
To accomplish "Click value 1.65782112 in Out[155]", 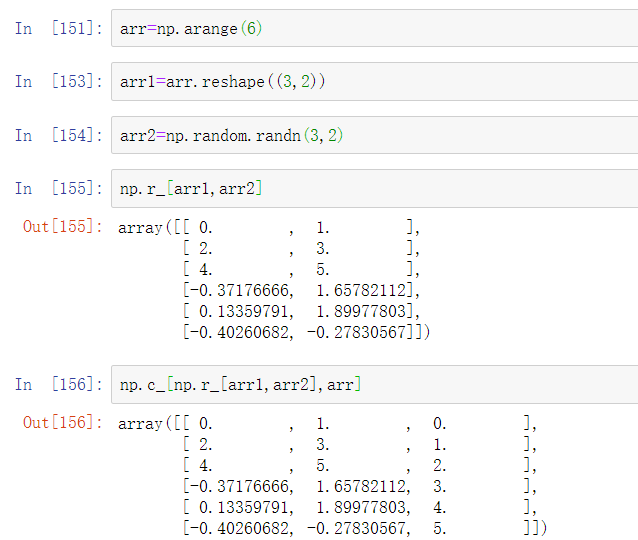I will [361, 291].
